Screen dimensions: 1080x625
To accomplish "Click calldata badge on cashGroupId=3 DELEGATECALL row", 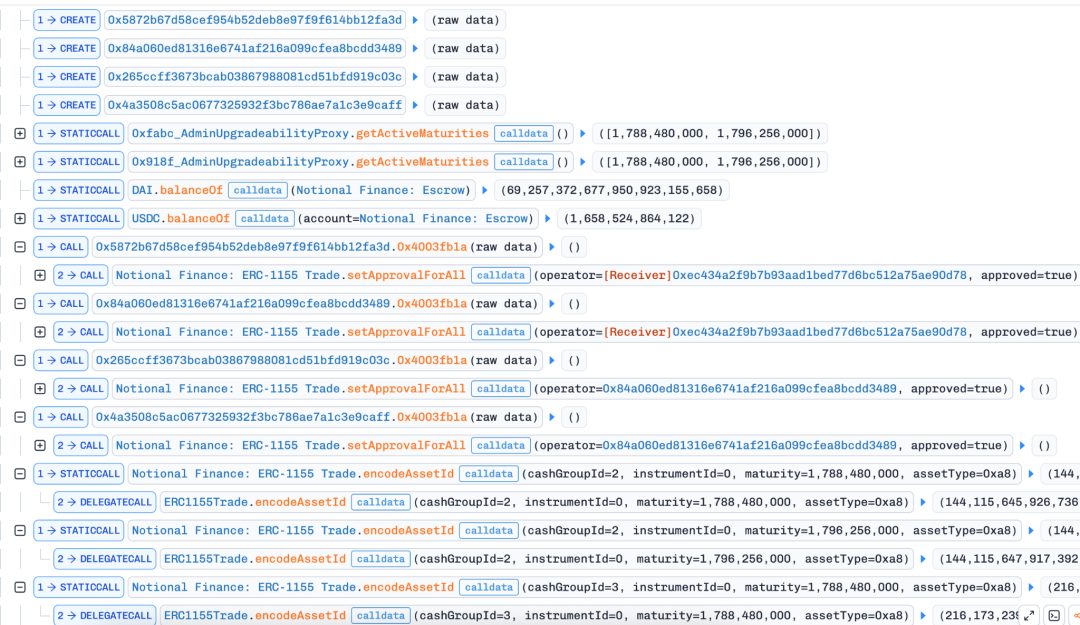I will coord(381,615).
